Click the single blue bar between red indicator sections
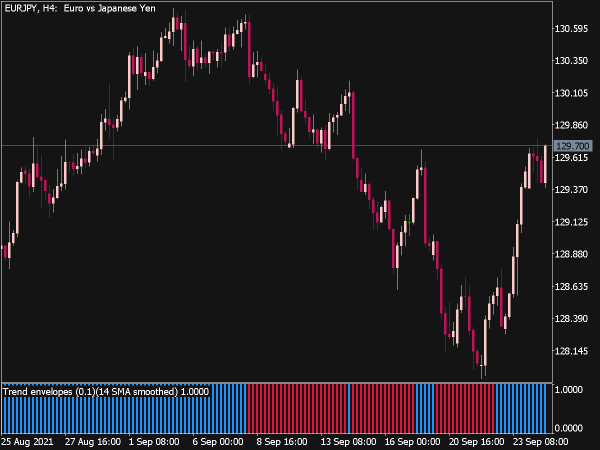 point(349,409)
